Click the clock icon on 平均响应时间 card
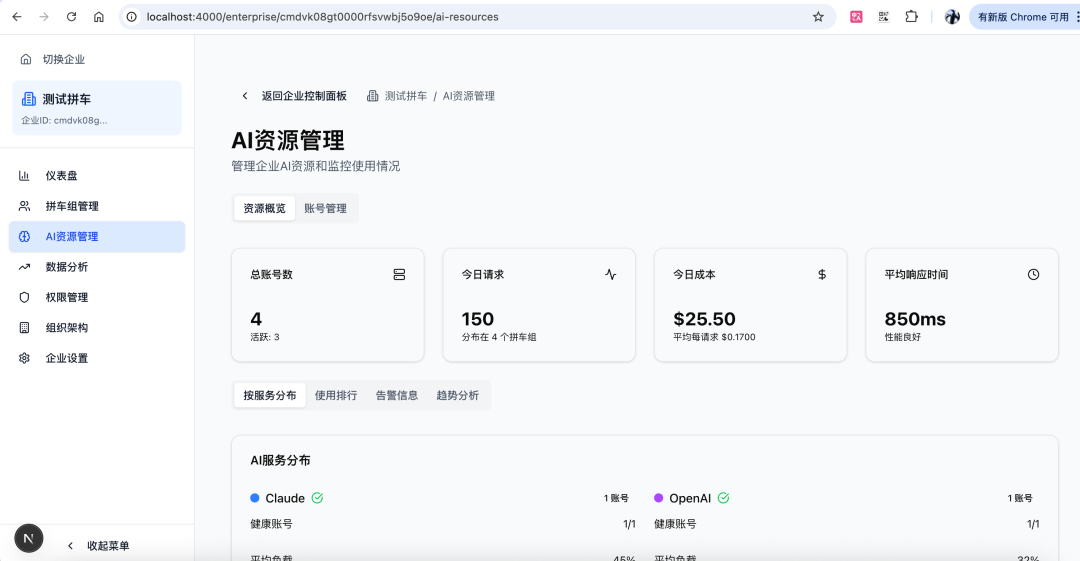The height and width of the screenshot is (561, 1080). (1033, 274)
